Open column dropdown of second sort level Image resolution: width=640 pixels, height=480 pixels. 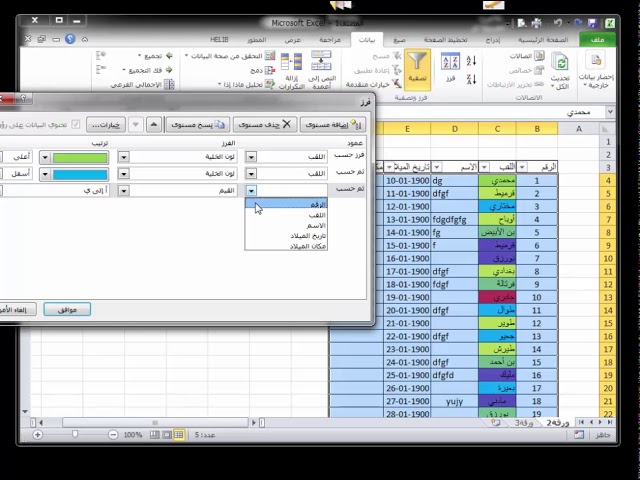[251, 173]
